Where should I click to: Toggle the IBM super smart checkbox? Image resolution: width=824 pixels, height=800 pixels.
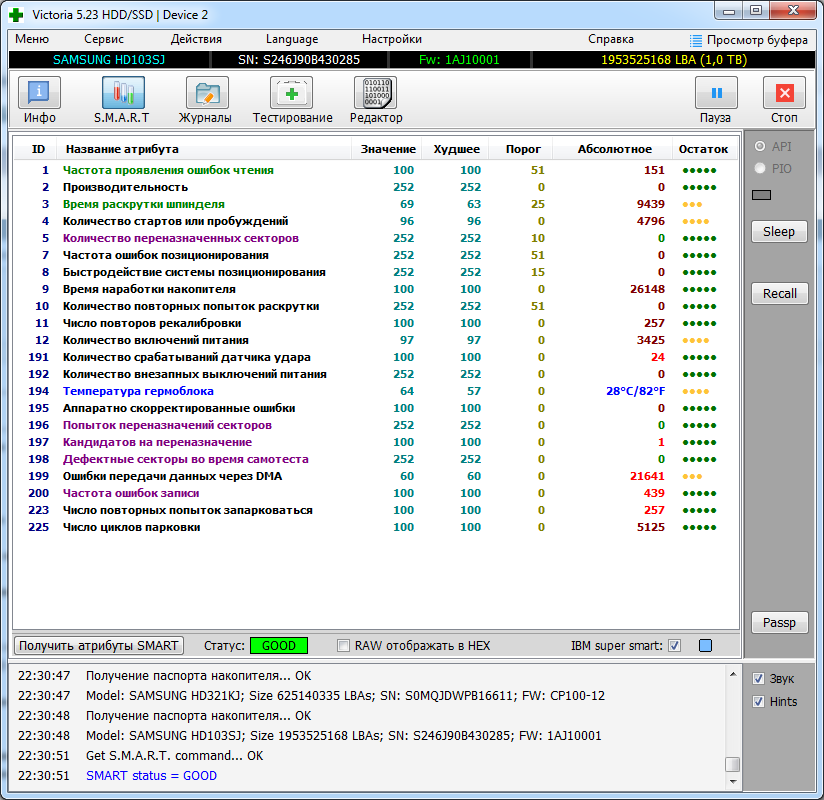[x=675, y=645]
